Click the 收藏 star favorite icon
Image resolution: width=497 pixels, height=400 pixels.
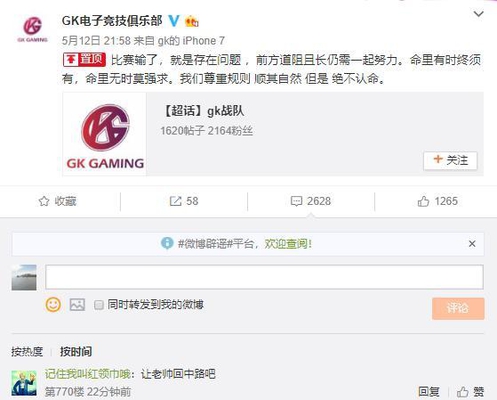tap(44, 201)
